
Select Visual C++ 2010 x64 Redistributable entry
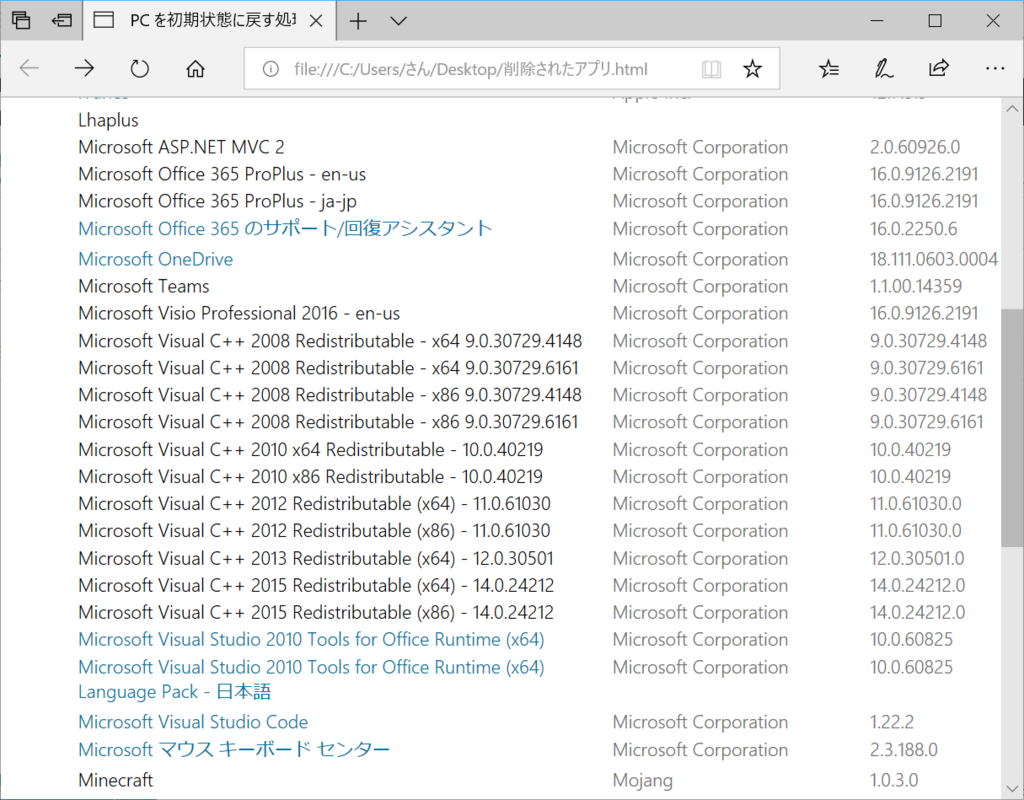tap(311, 450)
